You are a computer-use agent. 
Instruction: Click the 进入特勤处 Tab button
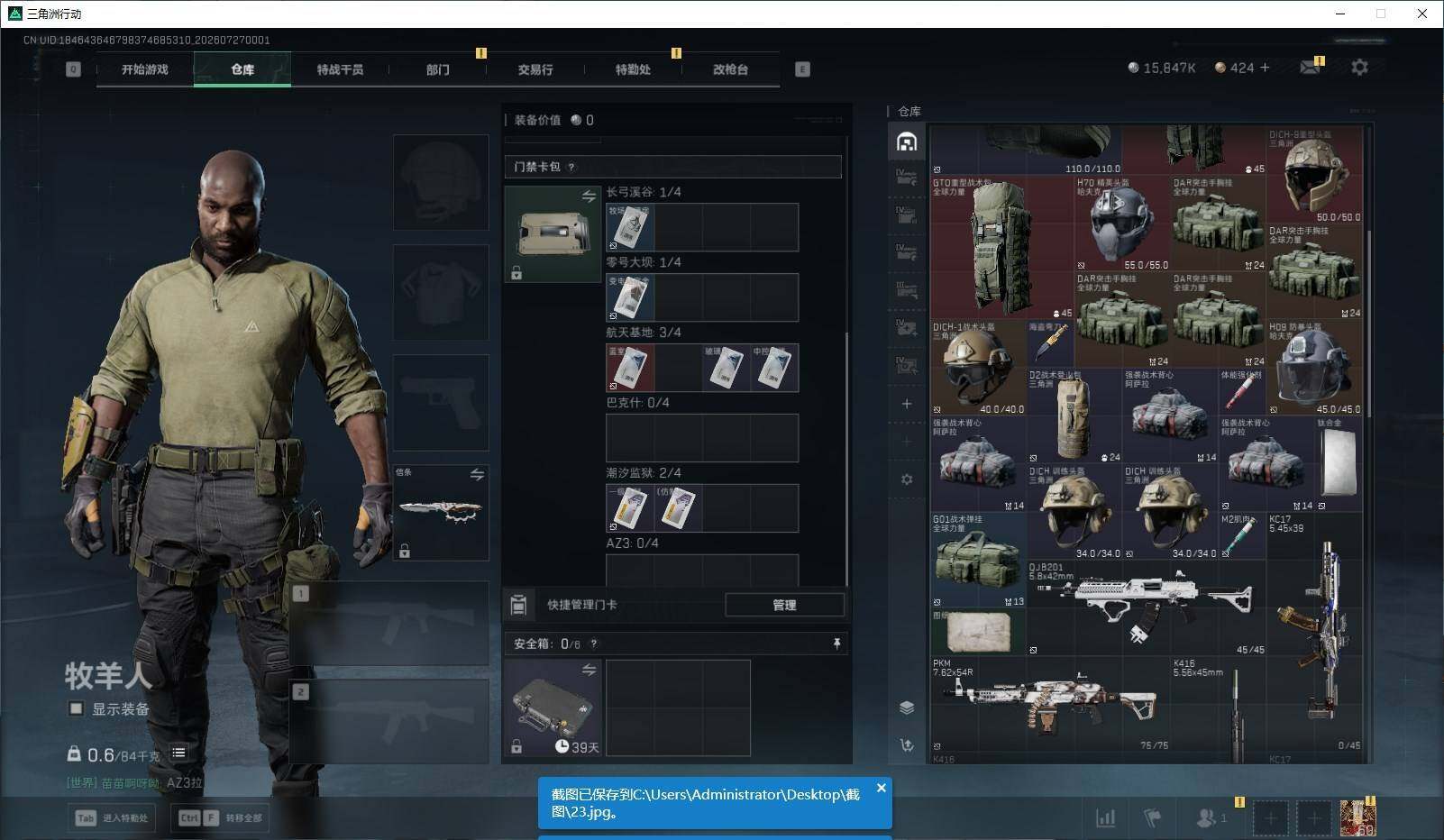tap(113, 817)
